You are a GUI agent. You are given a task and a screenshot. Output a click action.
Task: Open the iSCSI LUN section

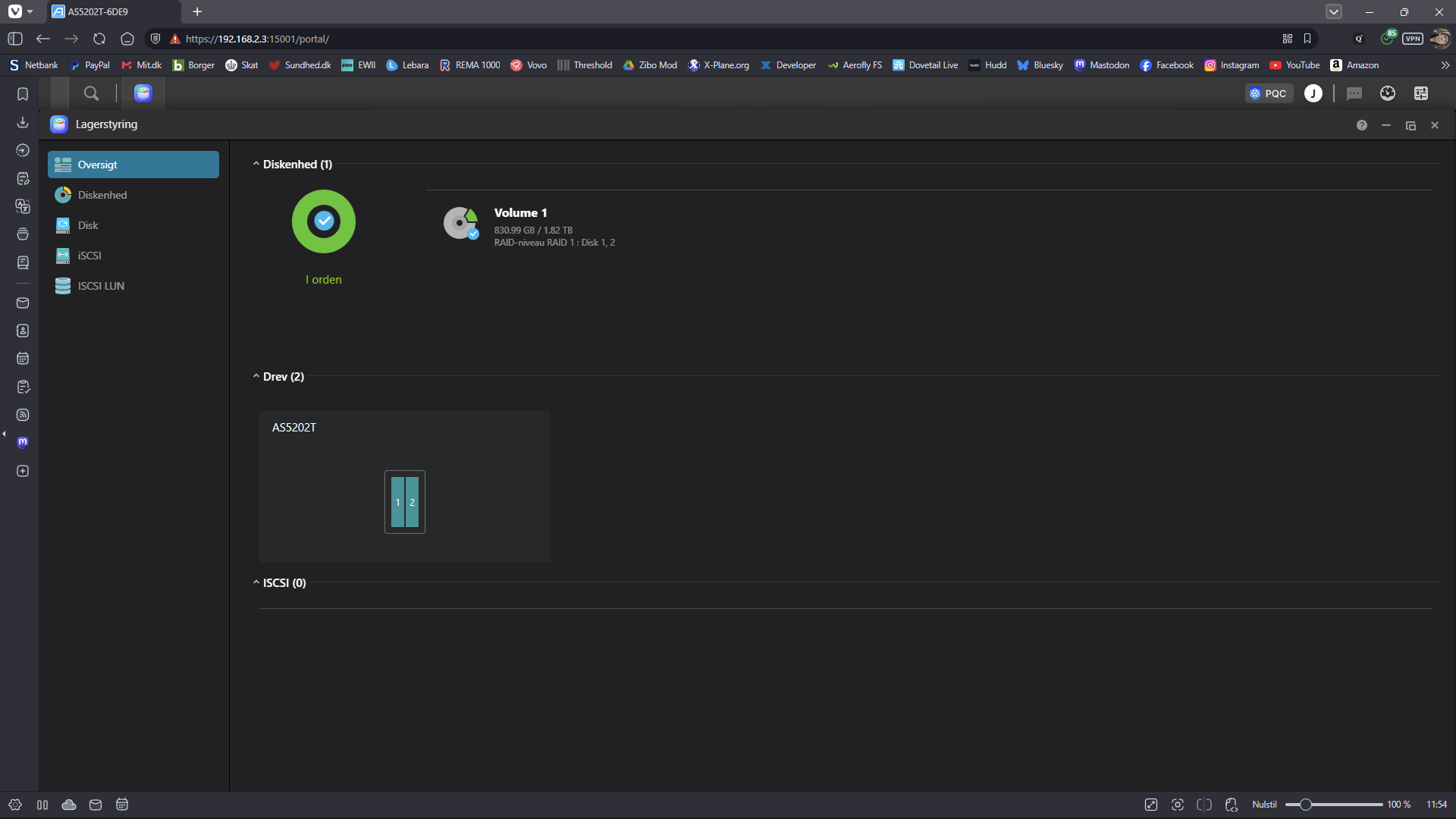tap(101, 286)
